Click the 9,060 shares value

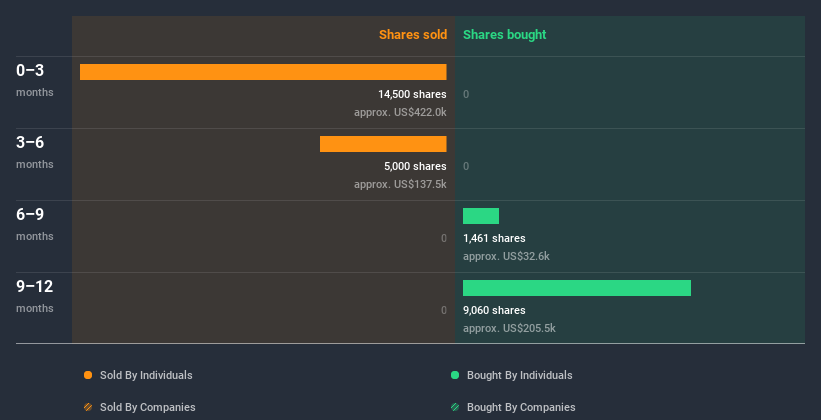point(494,311)
